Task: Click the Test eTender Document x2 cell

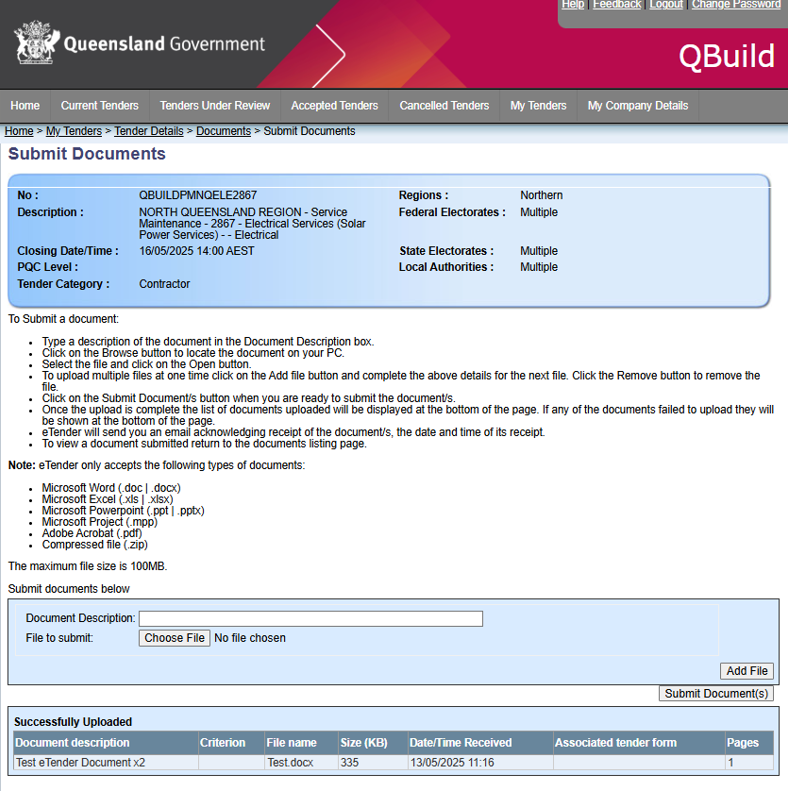Action: click(x=106, y=762)
